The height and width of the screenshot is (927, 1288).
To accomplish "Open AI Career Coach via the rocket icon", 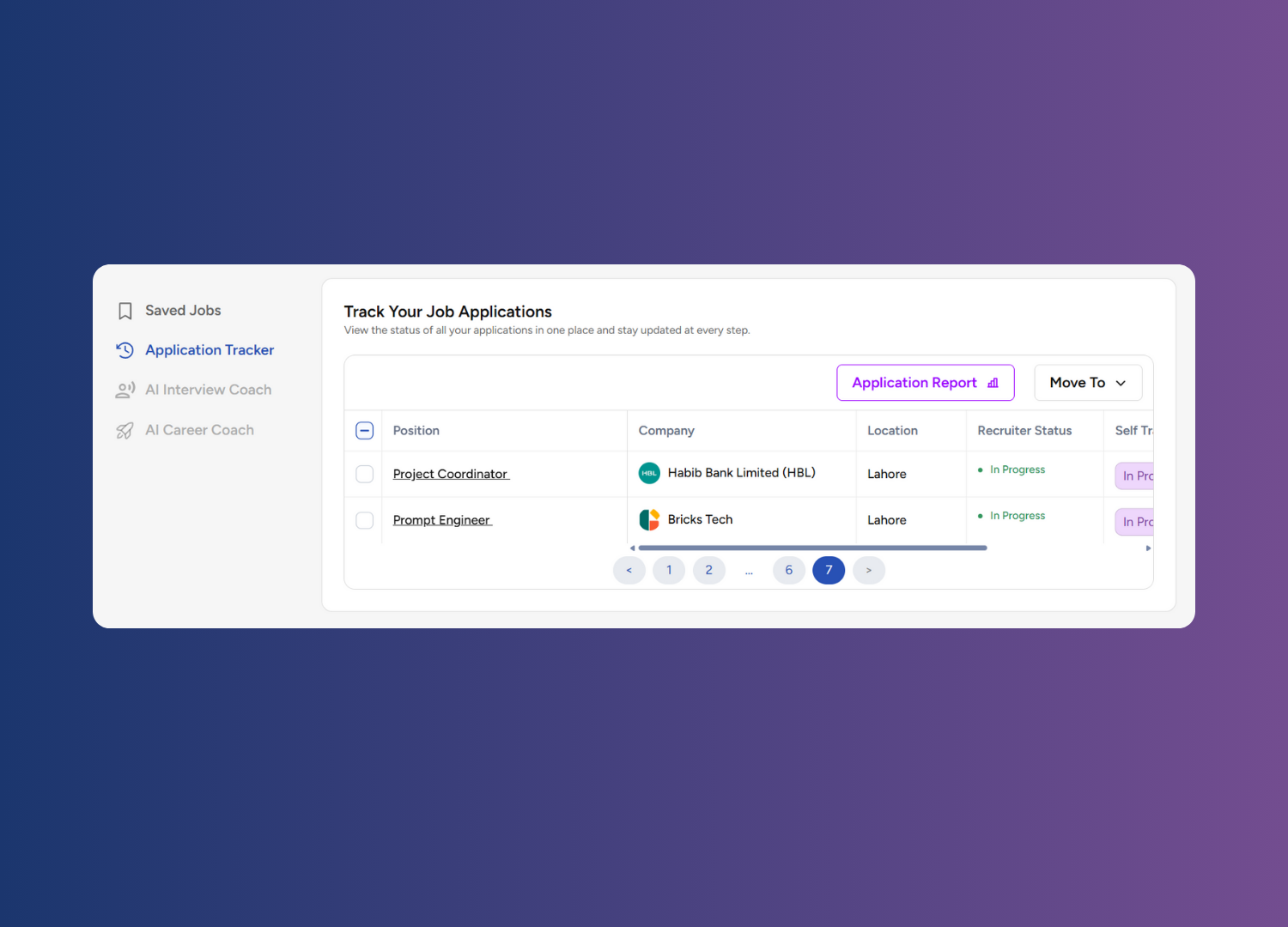I will (x=125, y=429).
